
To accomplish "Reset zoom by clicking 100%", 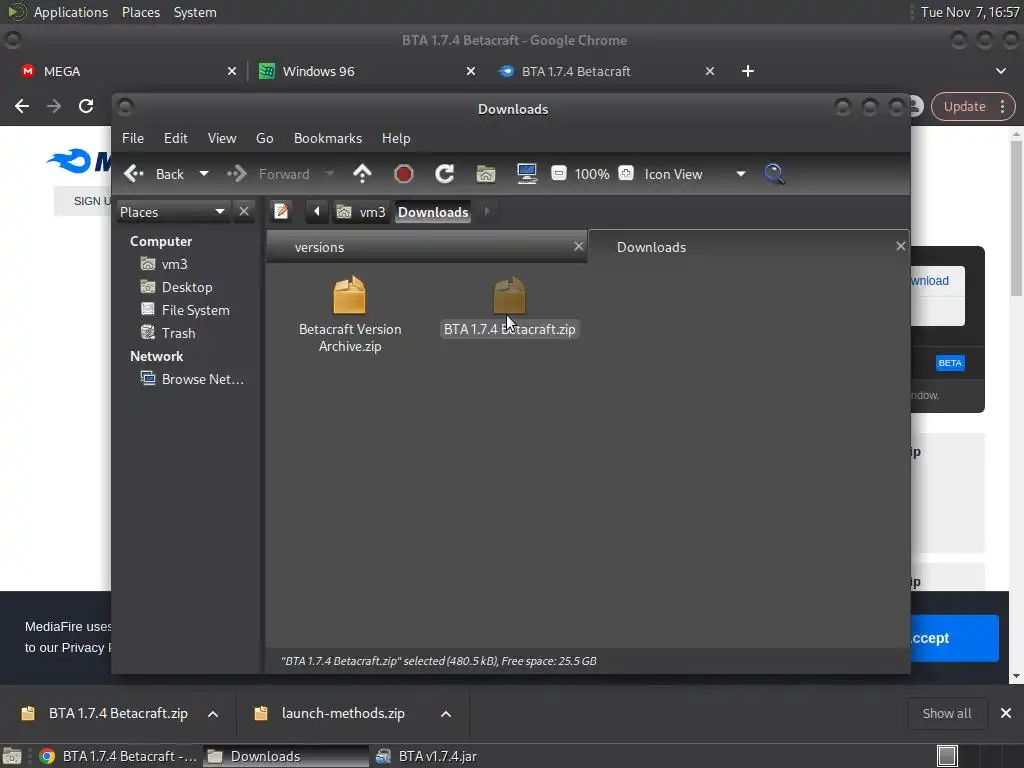I will (592, 174).
